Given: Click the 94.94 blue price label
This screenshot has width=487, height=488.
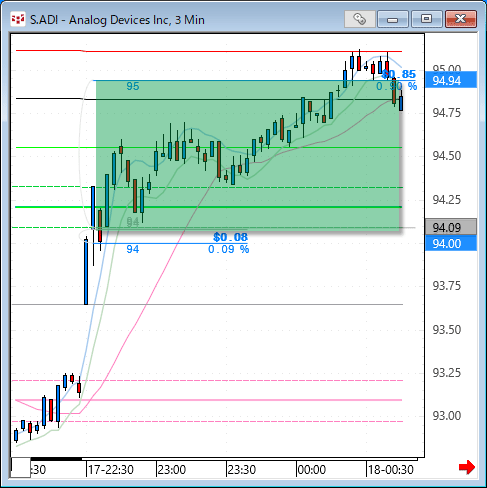Looking at the screenshot, I should [451, 80].
